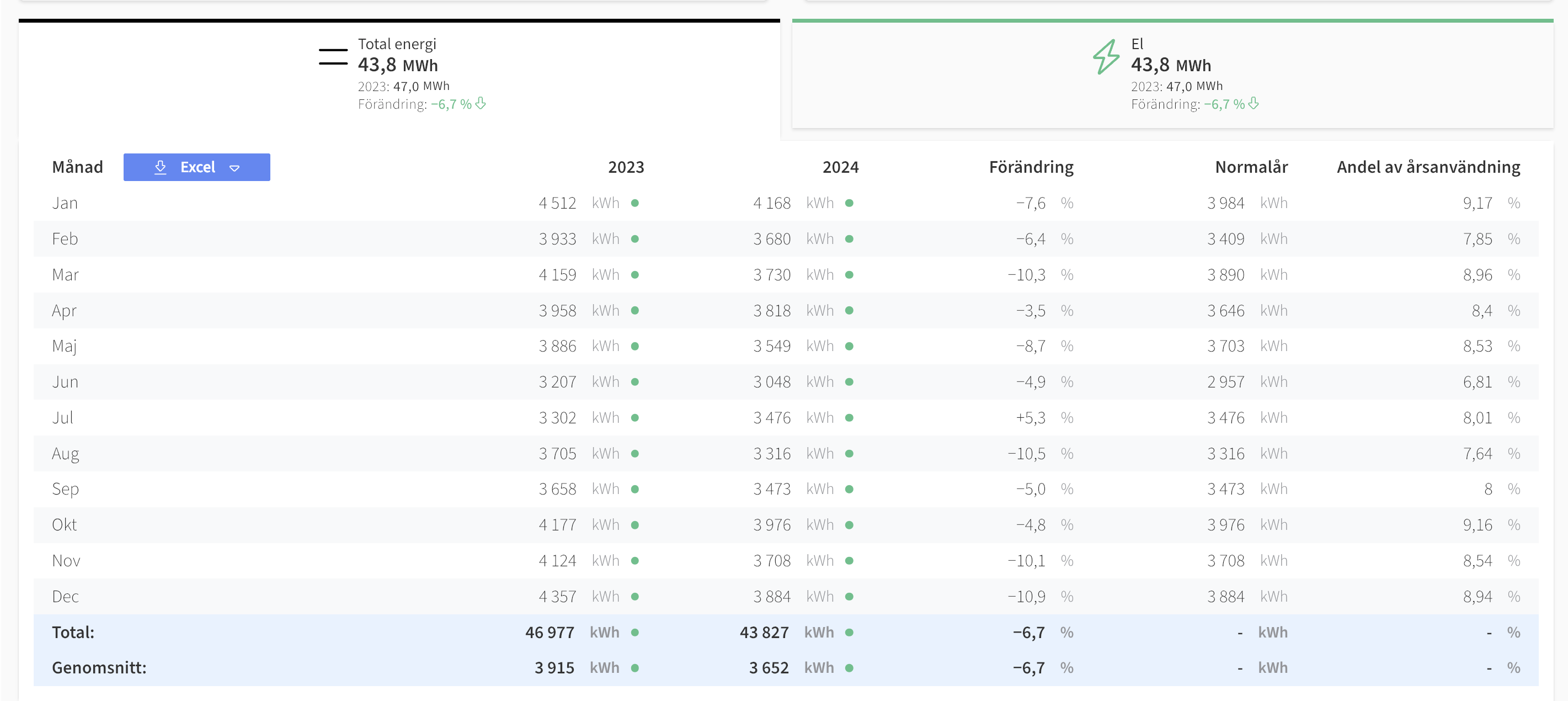The width and height of the screenshot is (1568, 701).
Task: Select the Total energi card tab
Action: (x=399, y=79)
